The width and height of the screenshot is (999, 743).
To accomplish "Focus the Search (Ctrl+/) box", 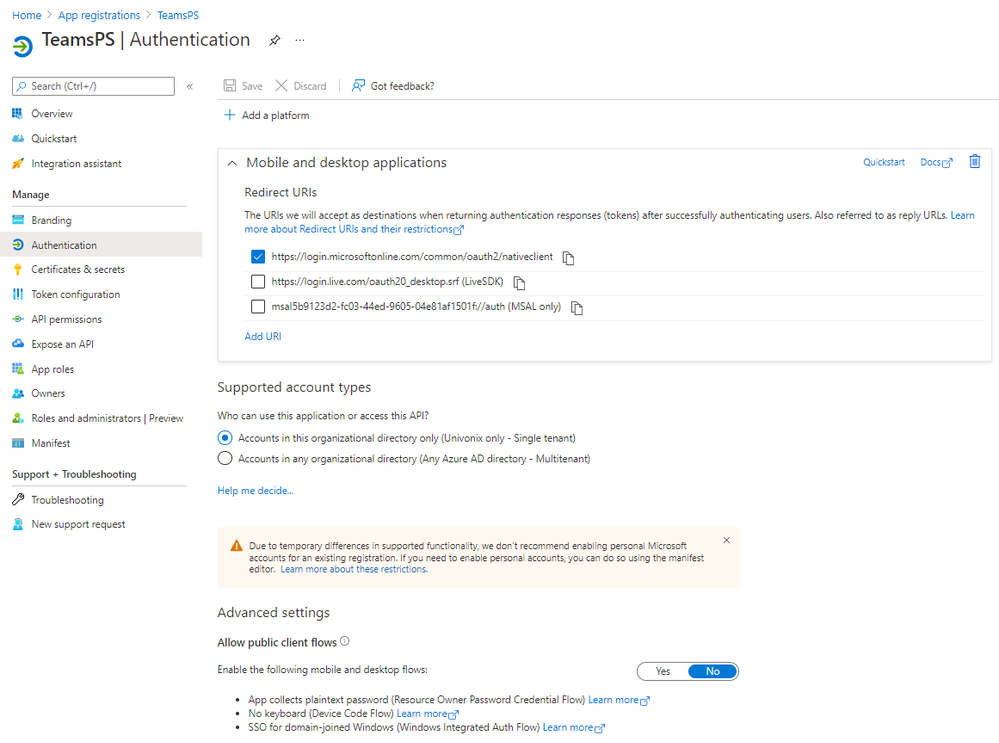I will [93, 86].
